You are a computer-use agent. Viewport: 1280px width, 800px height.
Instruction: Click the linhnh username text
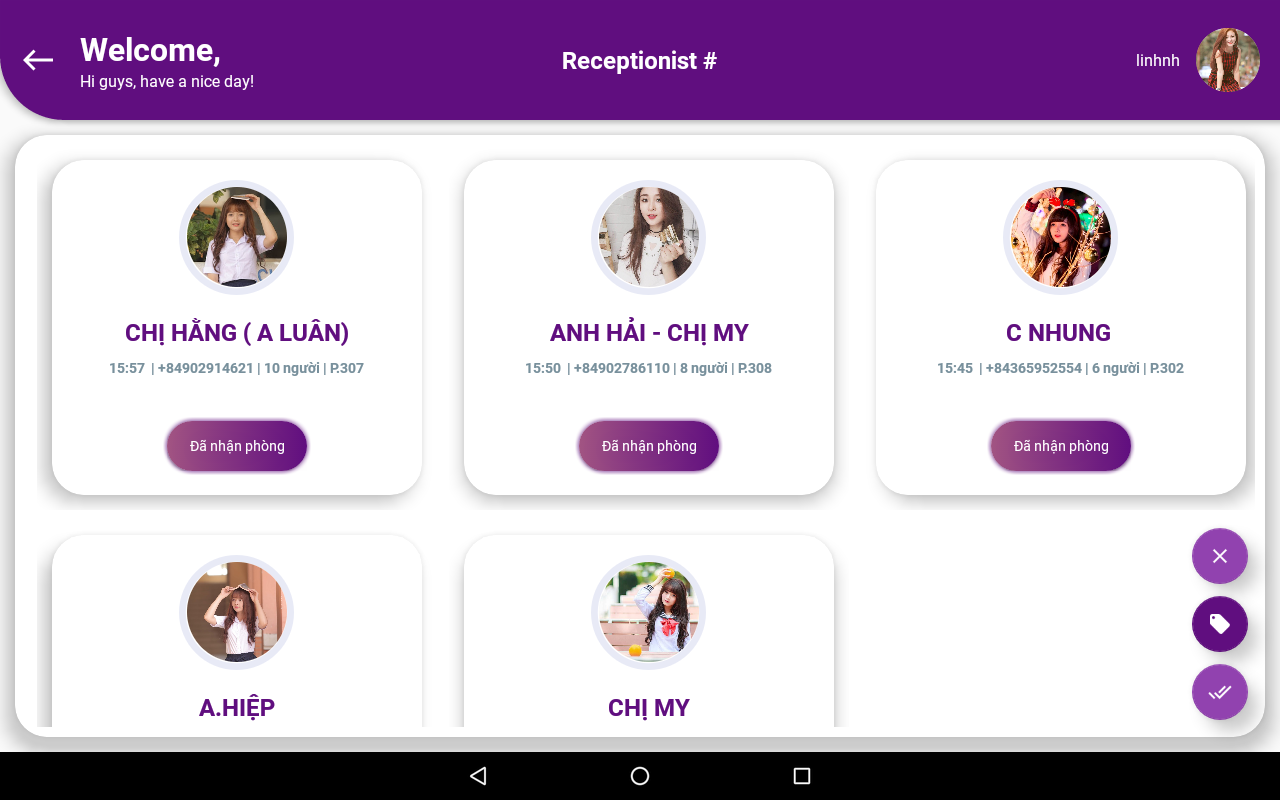click(1158, 61)
